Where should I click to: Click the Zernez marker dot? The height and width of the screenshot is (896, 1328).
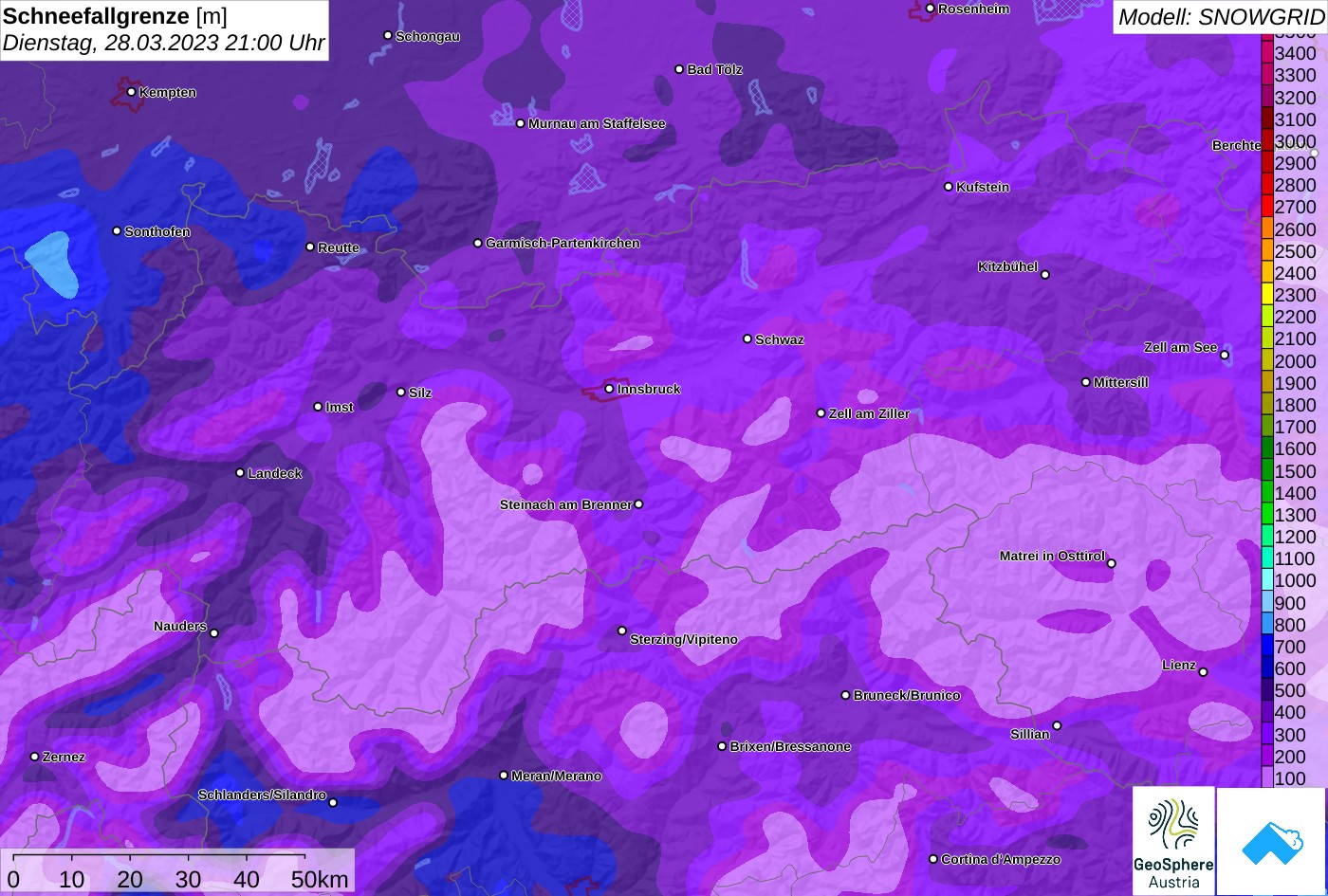click(34, 757)
